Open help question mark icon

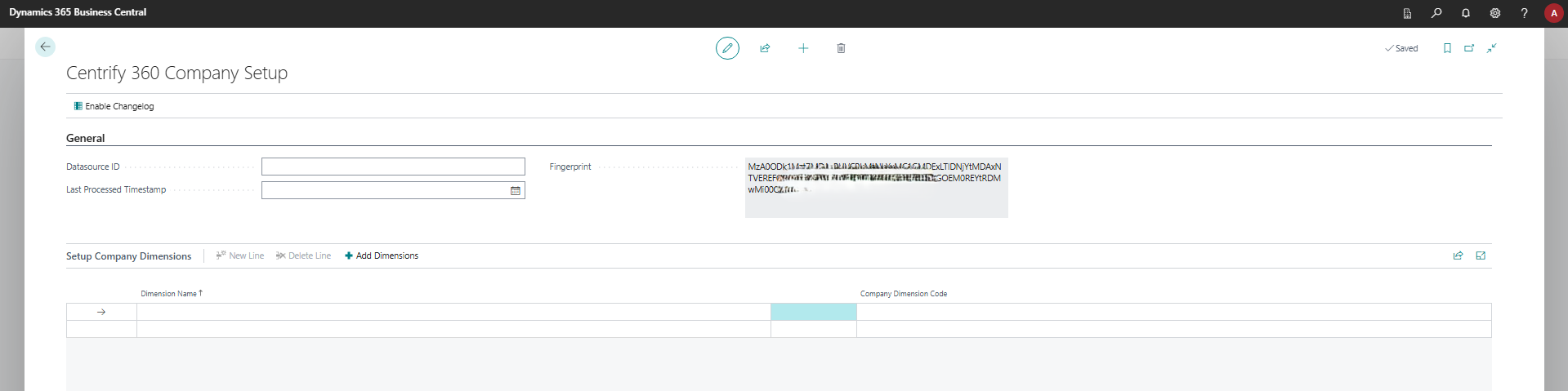pos(1524,13)
